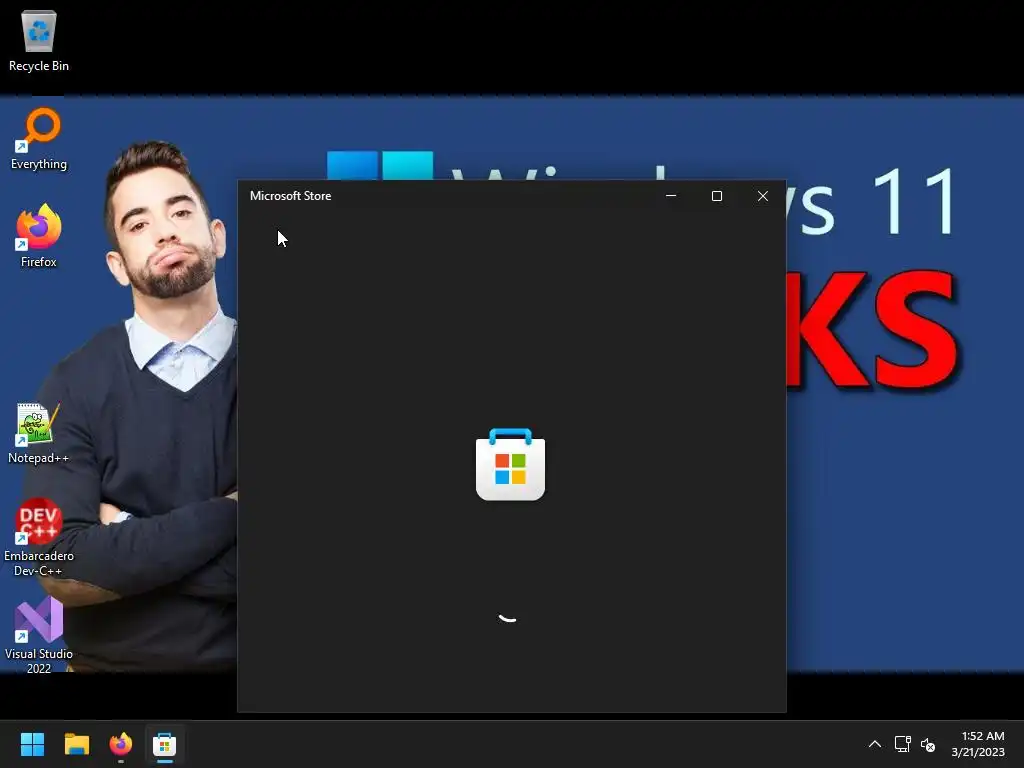Screen dimensions: 1024x768
Task: Open the clock showing 1:52 AM
Action: tap(978, 744)
